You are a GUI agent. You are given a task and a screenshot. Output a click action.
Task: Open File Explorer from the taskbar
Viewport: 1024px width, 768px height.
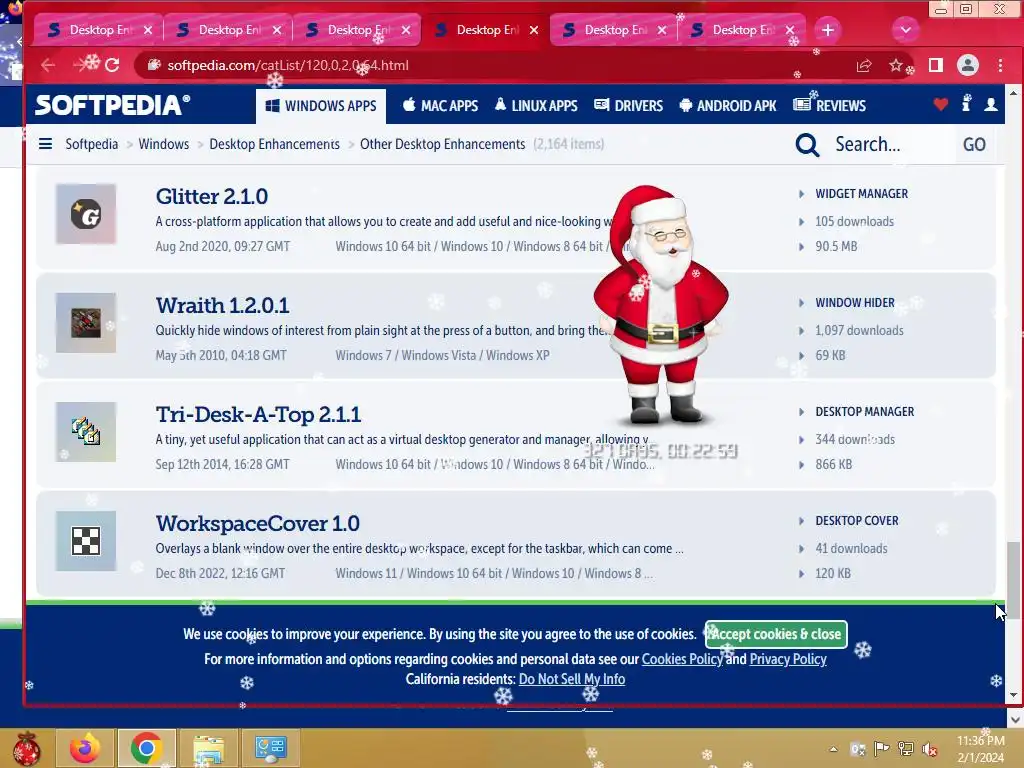tap(208, 748)
